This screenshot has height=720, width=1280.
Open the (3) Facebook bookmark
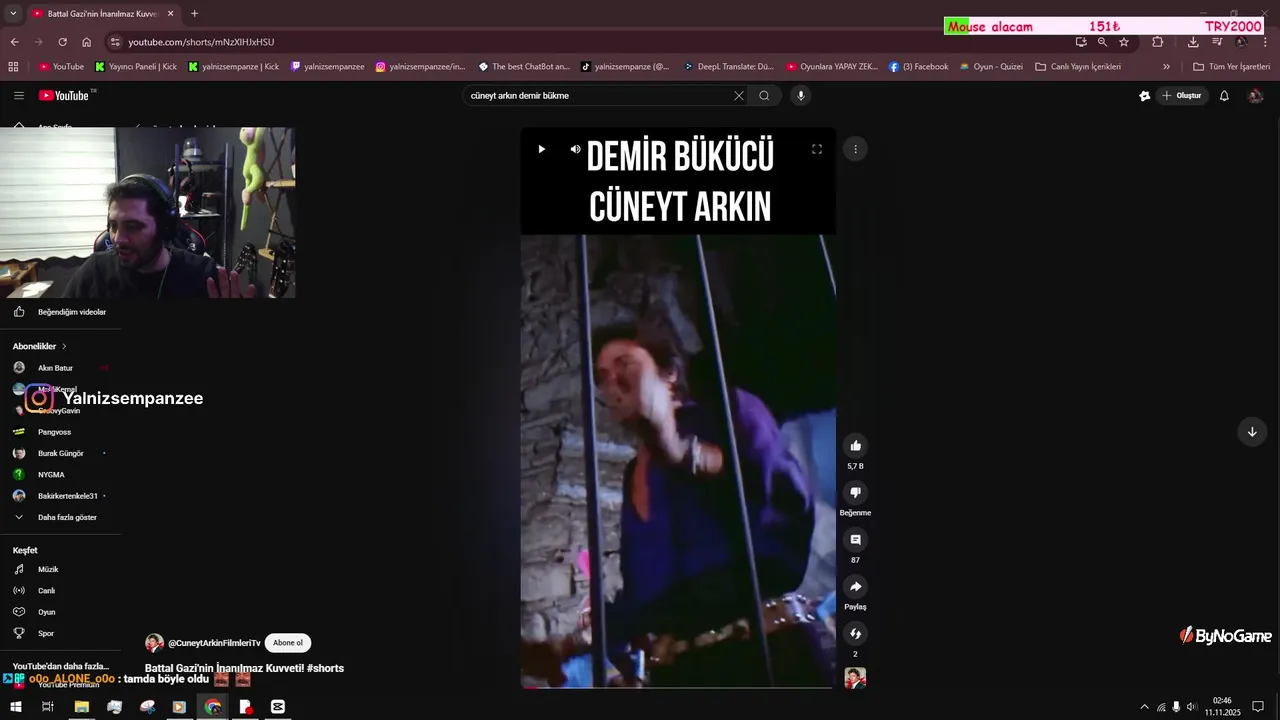tap(919, 66)
